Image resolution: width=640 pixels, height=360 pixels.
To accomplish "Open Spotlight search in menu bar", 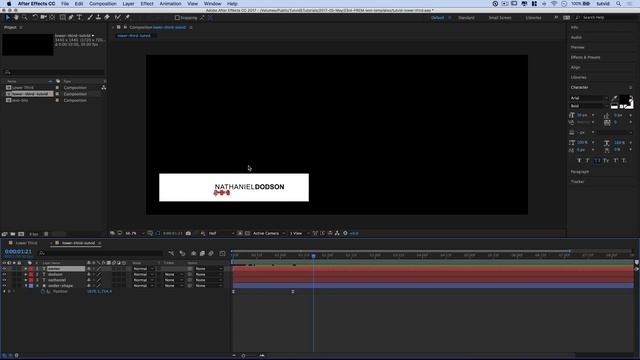I will (x=619, y=4).
